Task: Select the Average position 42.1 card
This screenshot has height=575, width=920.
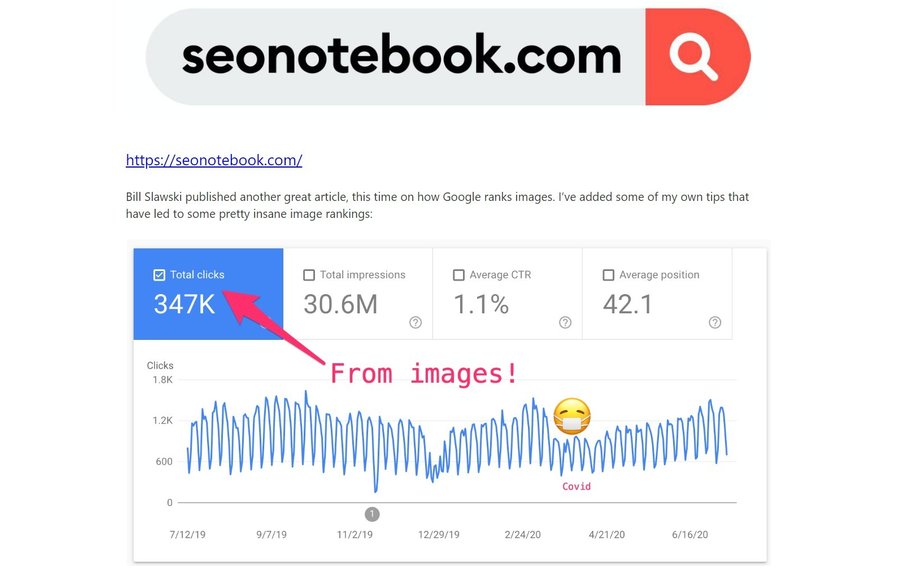Action: 657,294
